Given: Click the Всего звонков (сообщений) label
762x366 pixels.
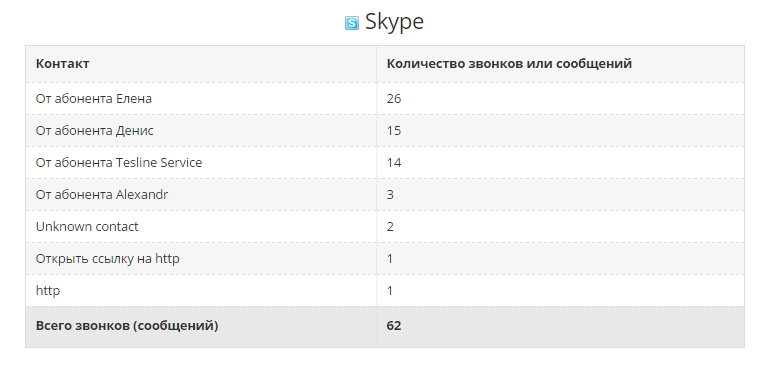Looking at the screenshot, I should coord(127,326).
